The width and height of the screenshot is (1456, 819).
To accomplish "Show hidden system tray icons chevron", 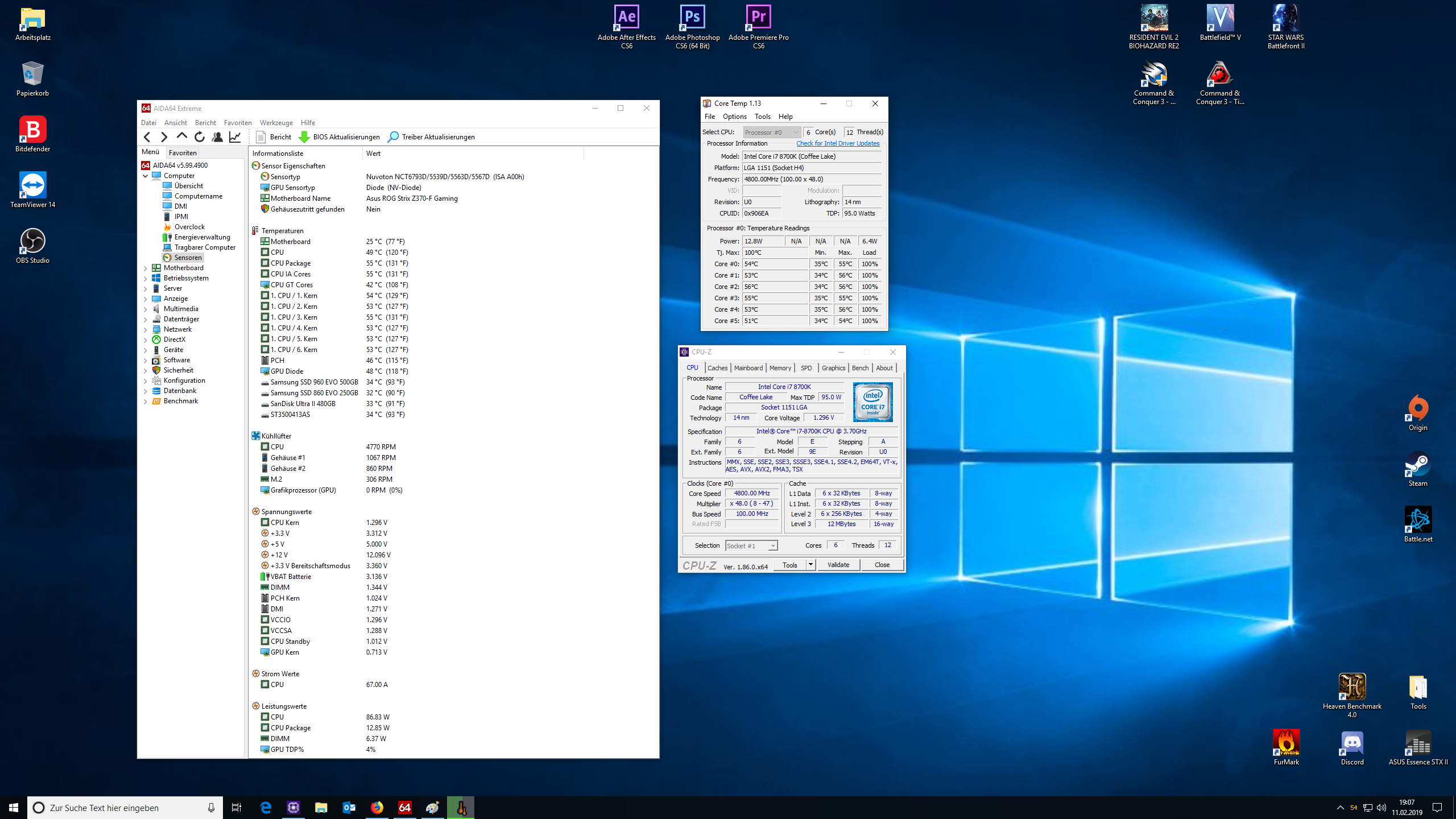I will click(x=1340, y=807).
